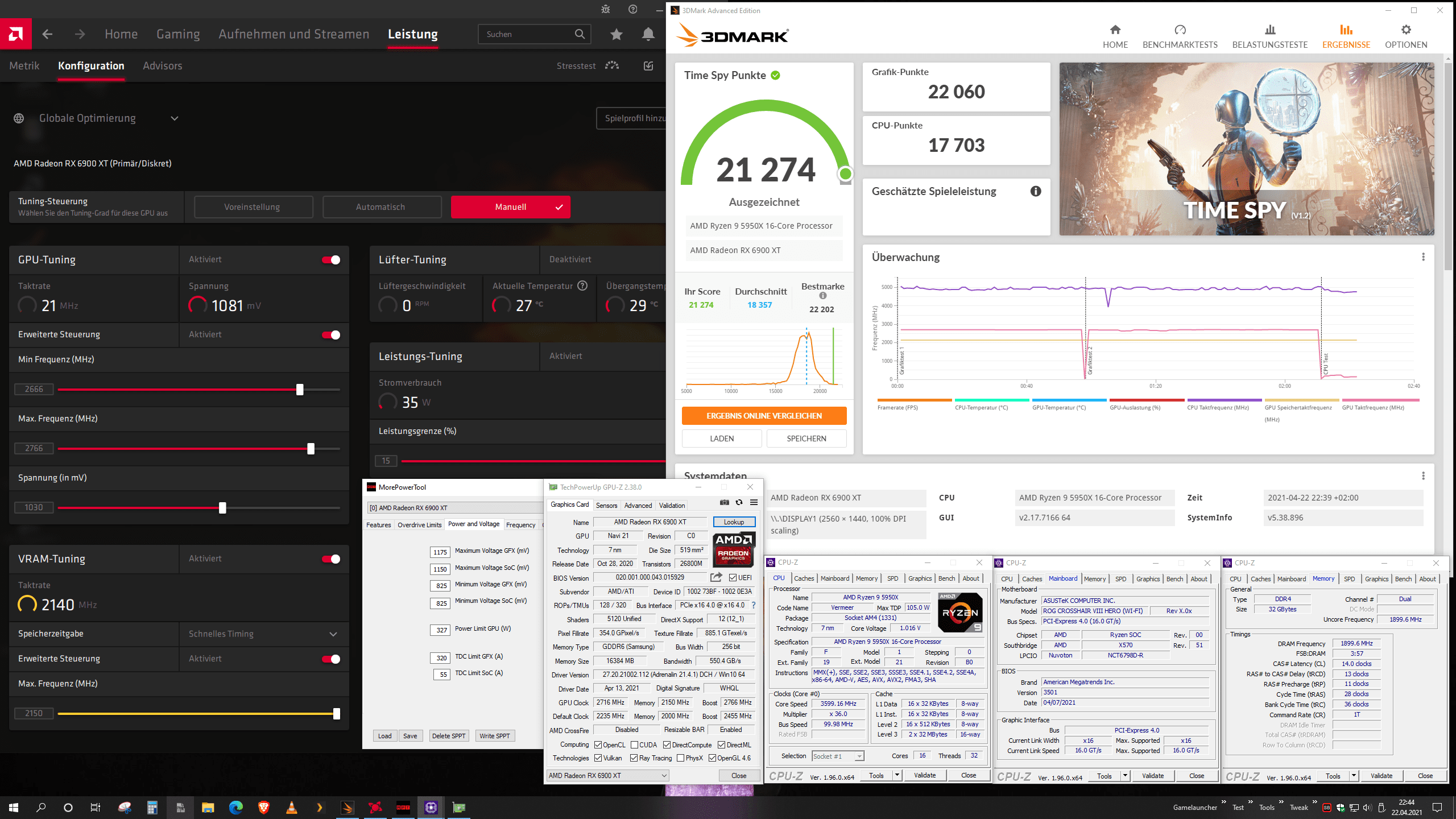
Task: Toggle the Ray Tracing checkbox in GPU-Z
Action: point(634,758)
